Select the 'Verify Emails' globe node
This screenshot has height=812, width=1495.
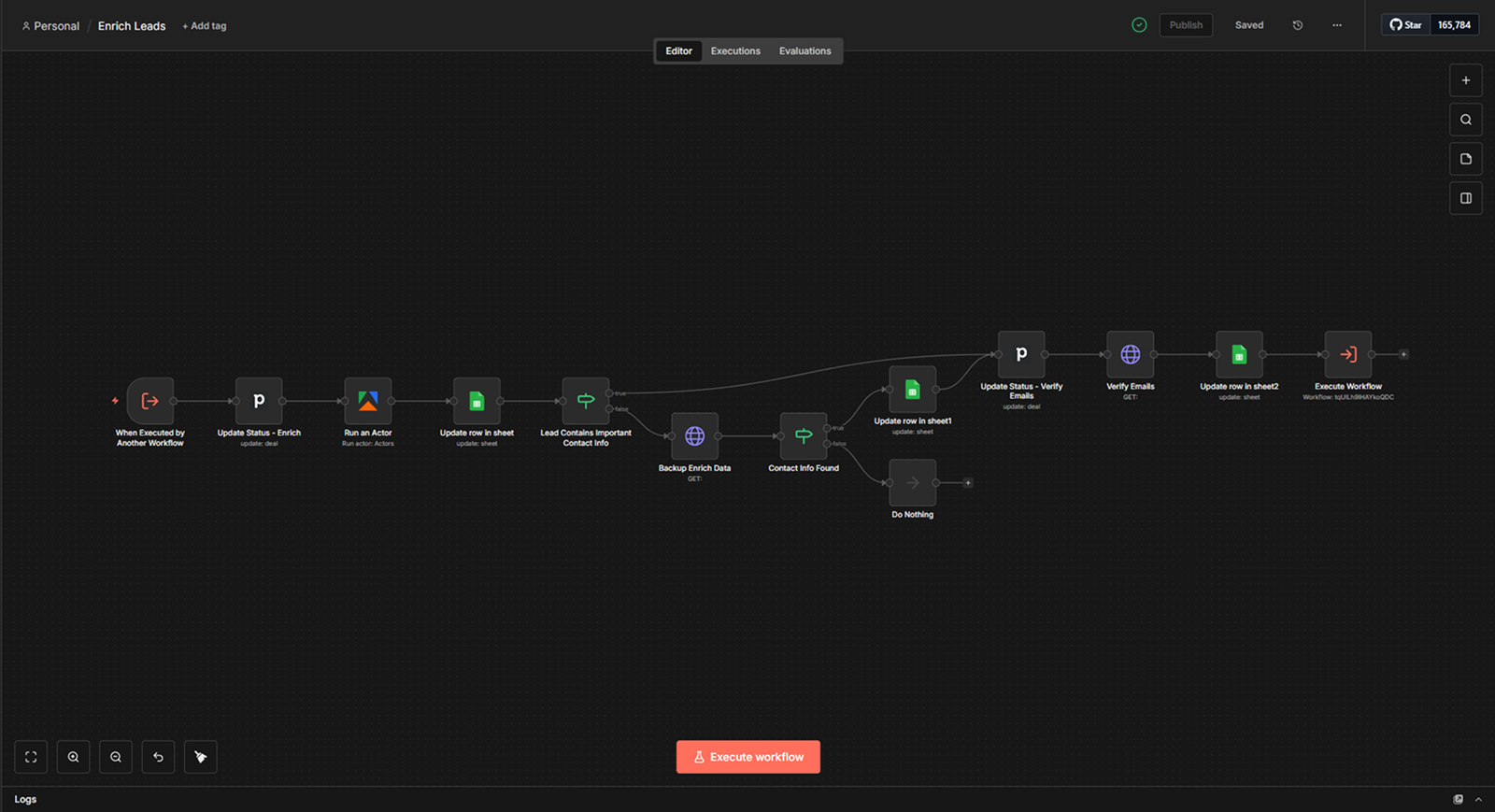pos(1130,354)
